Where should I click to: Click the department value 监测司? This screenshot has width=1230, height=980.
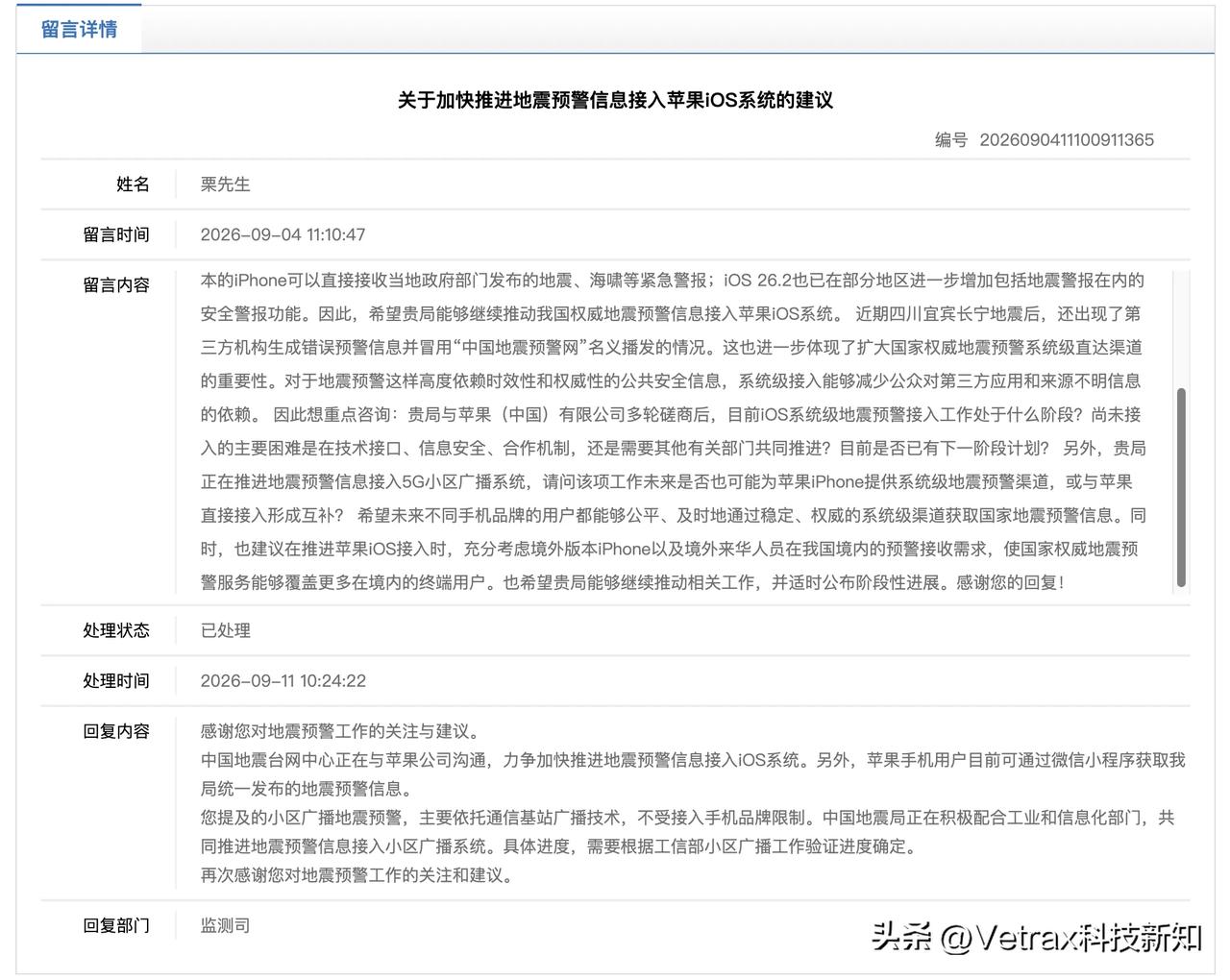(225, 925)
